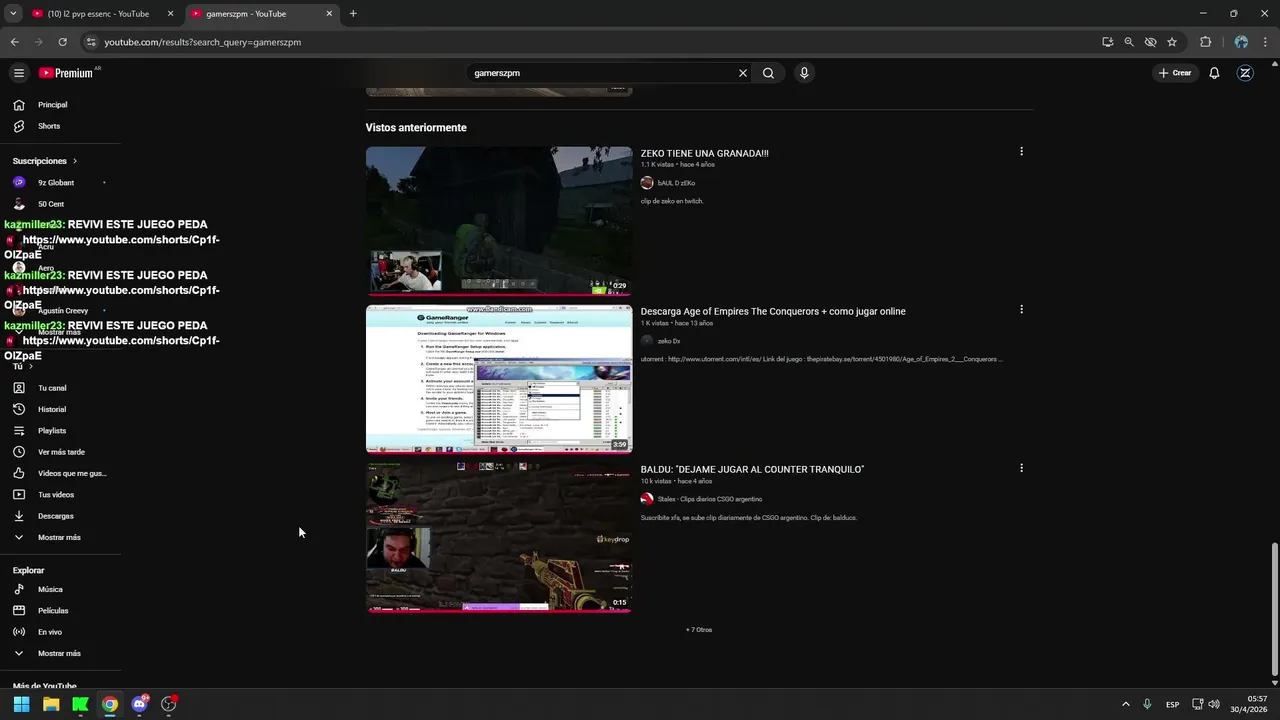Open Descargas in the sidebar
Screen dimensions: 1280x720
pyautogui.click(x=60, y=516)
